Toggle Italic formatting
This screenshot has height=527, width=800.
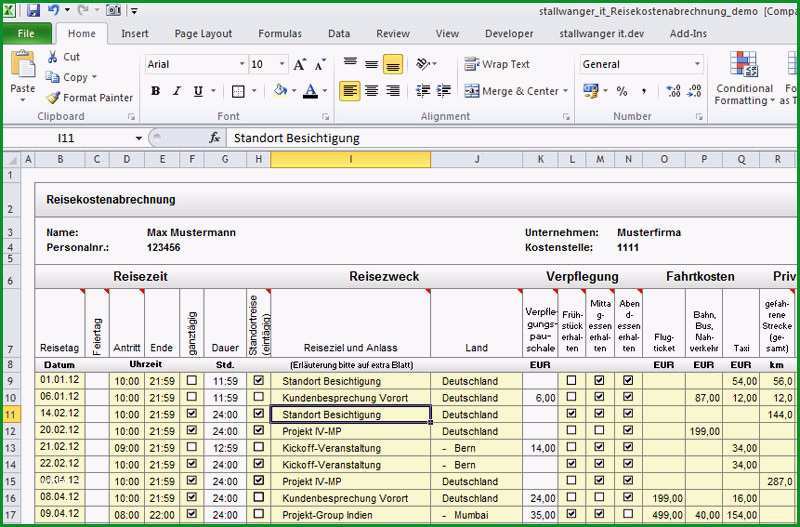click(x=177, y=91)
